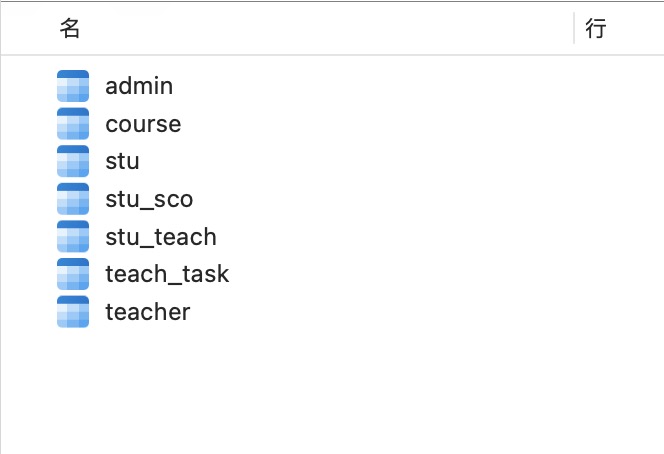
Task: Sort by the 名 column header
Action: click(x=70, y=28)
